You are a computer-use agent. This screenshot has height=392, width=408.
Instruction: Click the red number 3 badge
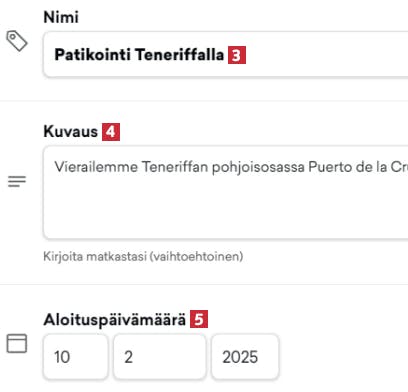237,55
